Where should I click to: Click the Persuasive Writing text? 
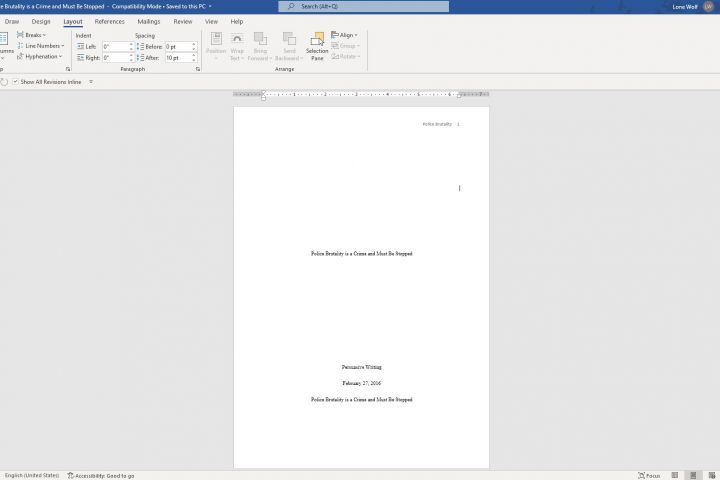[x=361, y=367]
